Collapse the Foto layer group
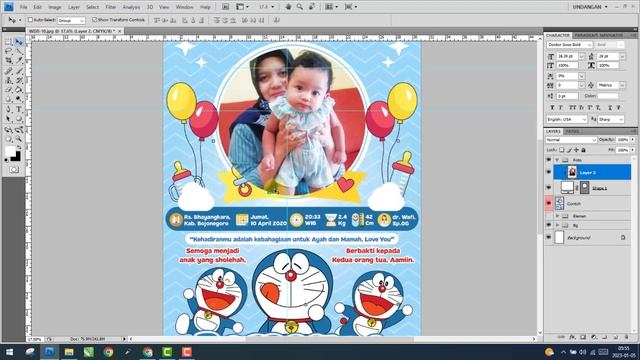This screenshot has width=640, height=360. [557, 160]
